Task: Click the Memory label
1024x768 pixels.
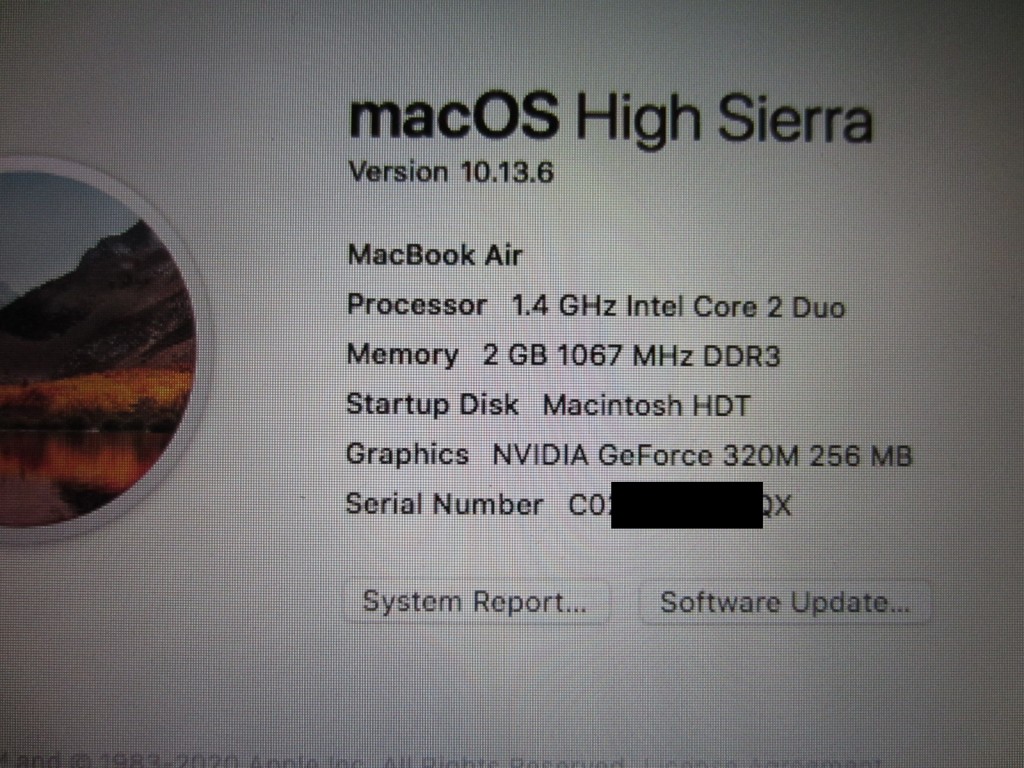Action: (402, 355)
